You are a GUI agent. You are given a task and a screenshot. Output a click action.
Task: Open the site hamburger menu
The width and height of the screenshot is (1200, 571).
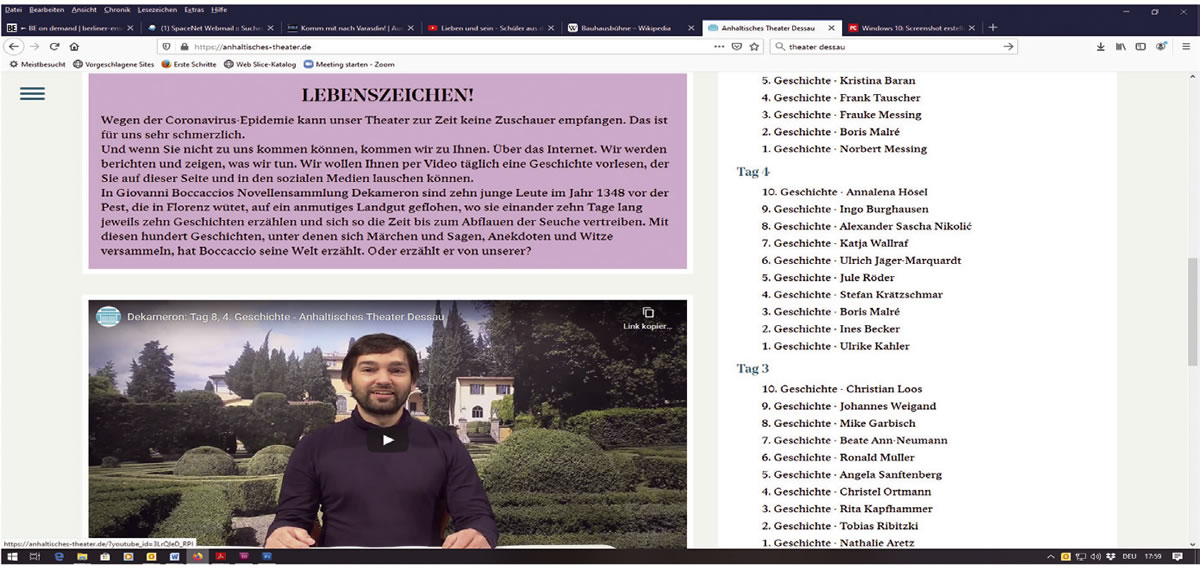point(32,93)
